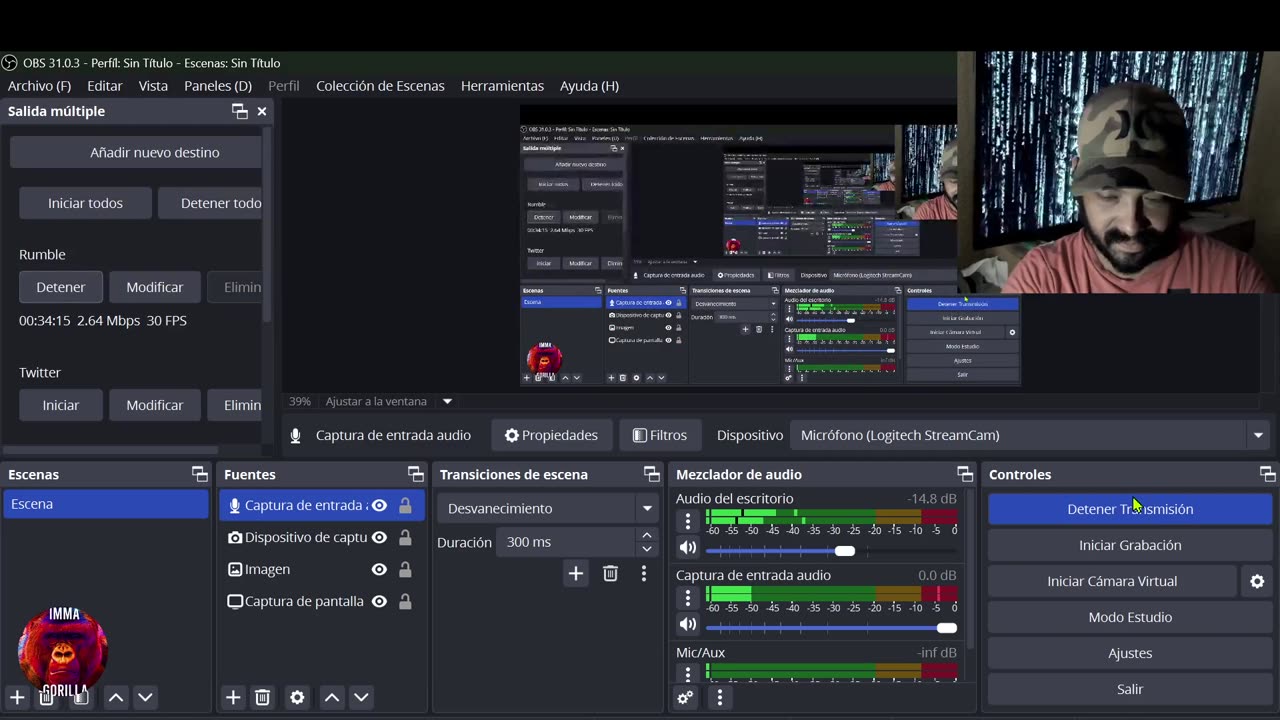
Task: Float the Mezclador de audio dock
Action: coord(965,474)
